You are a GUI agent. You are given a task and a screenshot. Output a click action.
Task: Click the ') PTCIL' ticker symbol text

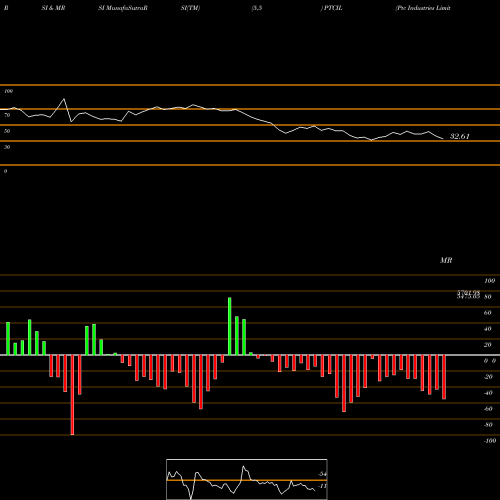(331, 8)
